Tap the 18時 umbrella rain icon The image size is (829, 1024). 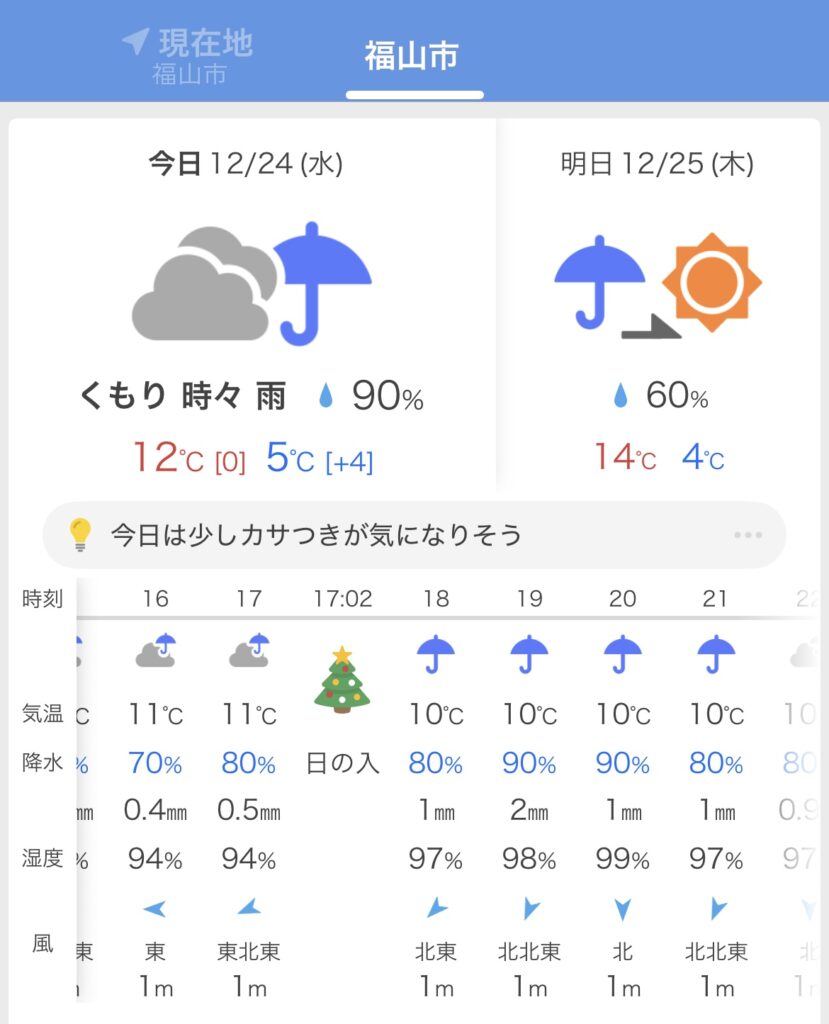point(436,655)
